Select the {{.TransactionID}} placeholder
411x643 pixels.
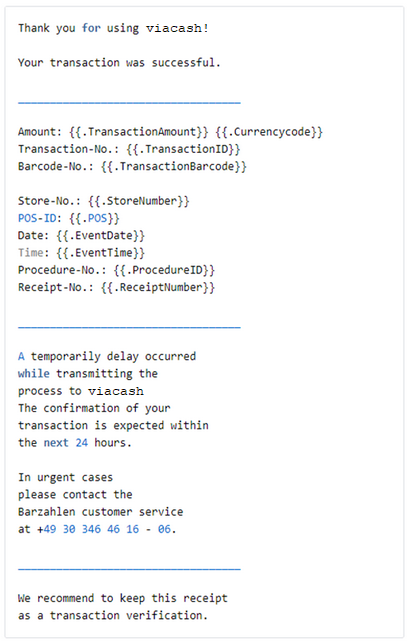pyautogui.click(x=183, y=149)
